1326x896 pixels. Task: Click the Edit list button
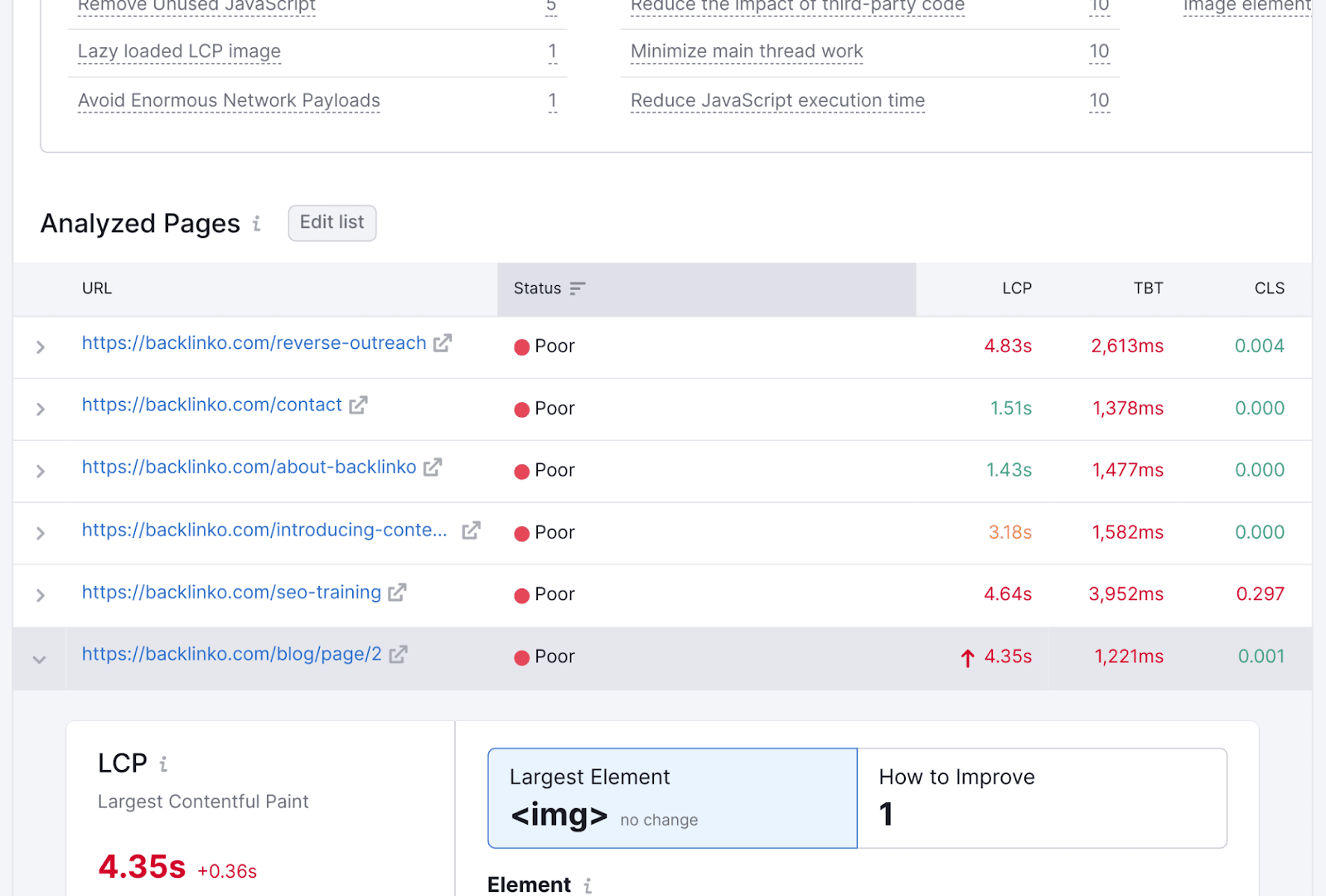tap(332, 223)
